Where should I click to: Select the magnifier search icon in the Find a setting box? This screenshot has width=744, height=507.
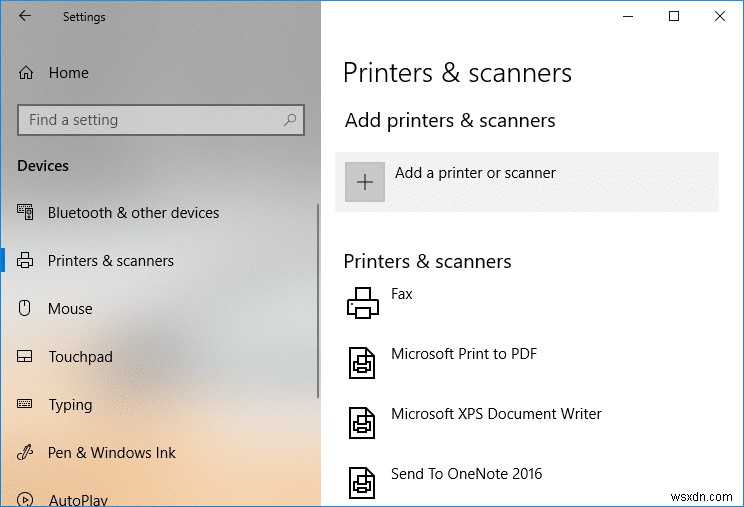tap(290, 120)
